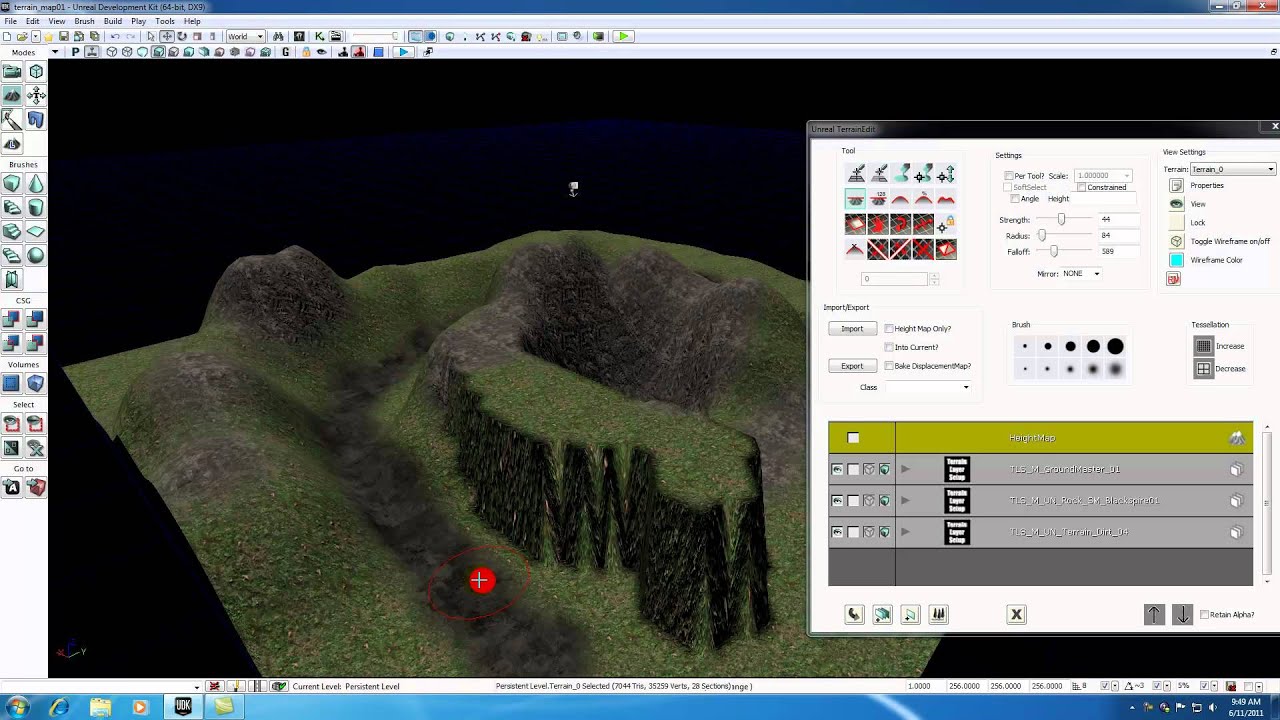The width and height of the screenshot is (1280, 720).
Task: Open the Edit menu
Action: click(x=33, y=21)
